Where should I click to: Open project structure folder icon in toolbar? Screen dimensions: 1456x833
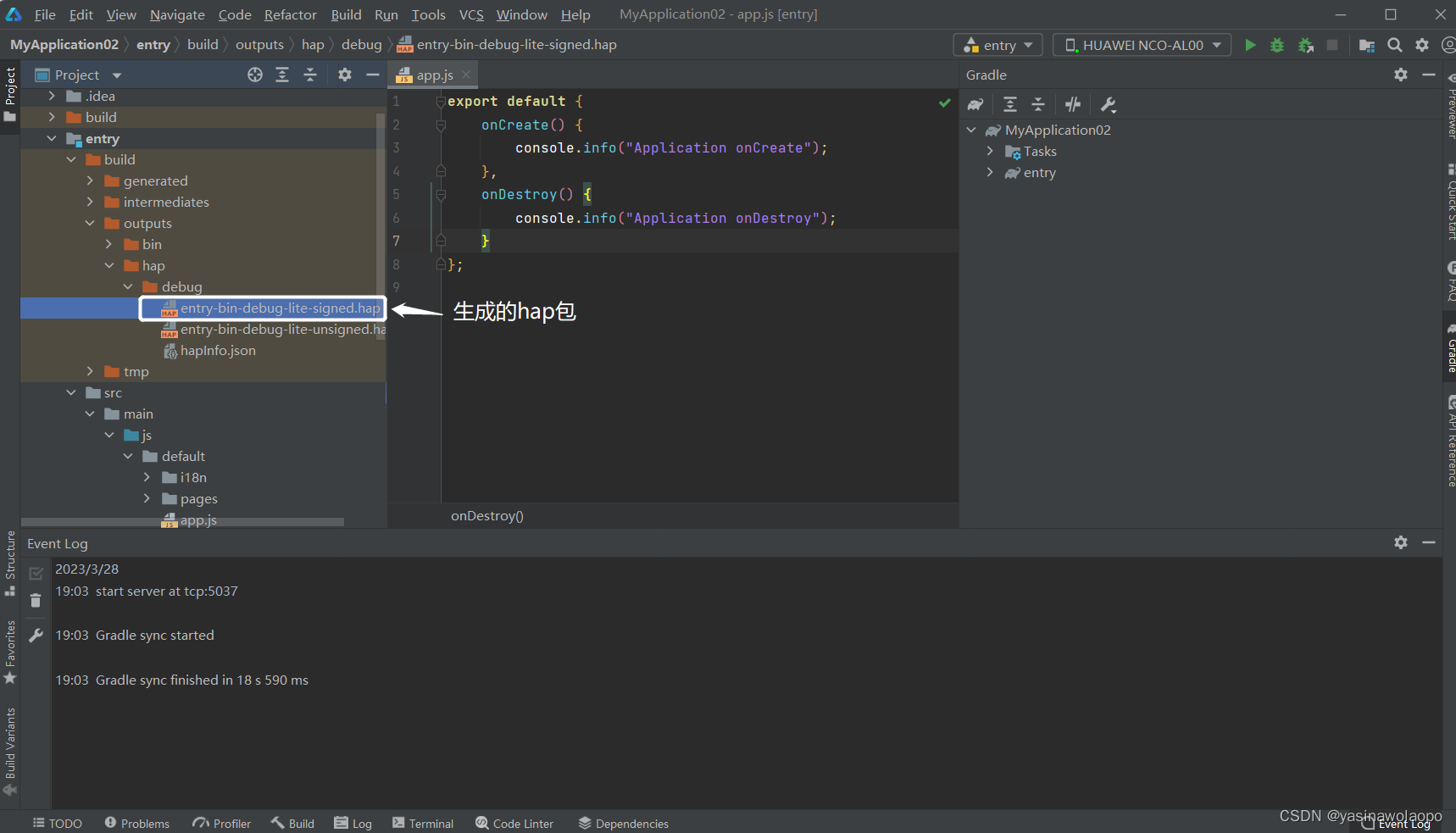pyautogui.click(x=1366, y=45)
